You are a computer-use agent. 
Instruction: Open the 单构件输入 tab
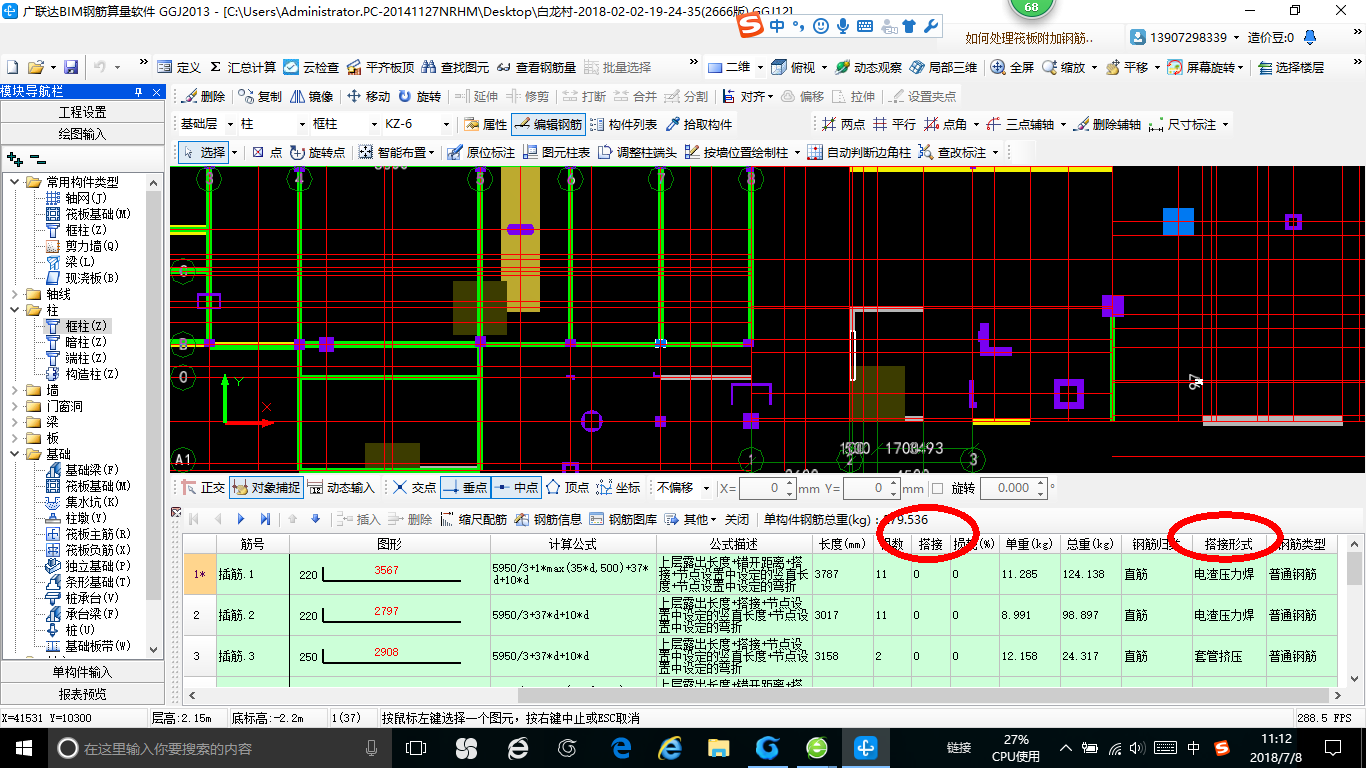(82, 672)
